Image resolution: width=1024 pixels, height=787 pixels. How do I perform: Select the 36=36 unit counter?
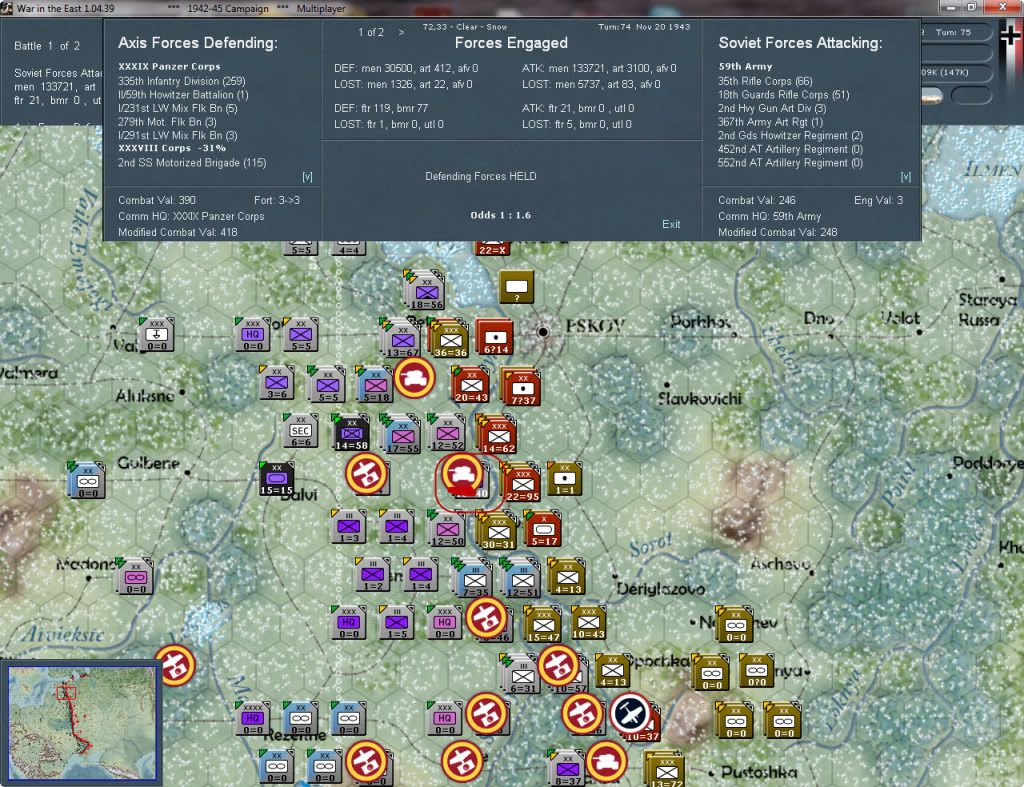coord(450,340)
